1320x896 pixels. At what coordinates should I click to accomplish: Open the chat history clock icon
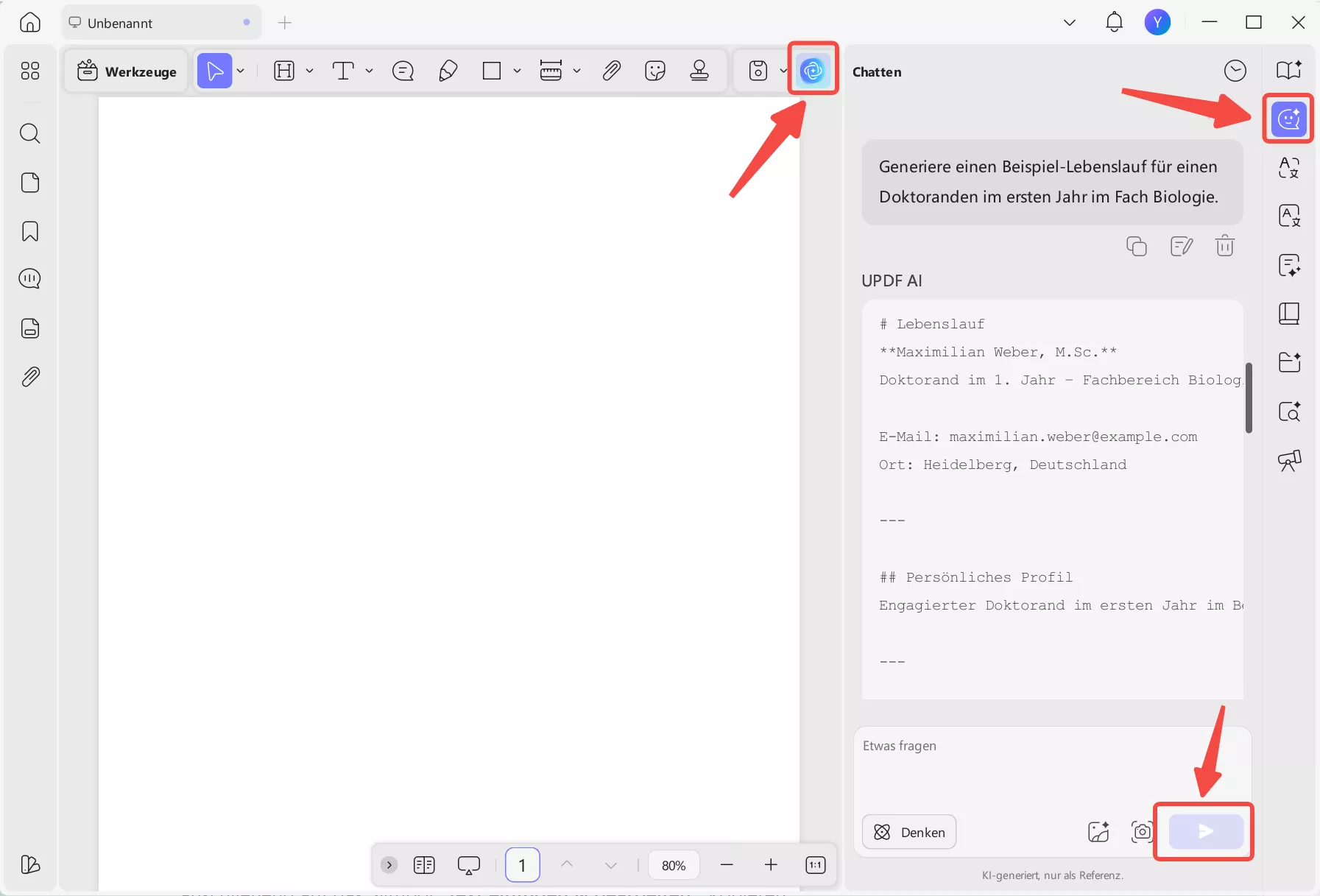pos(1235,71)
